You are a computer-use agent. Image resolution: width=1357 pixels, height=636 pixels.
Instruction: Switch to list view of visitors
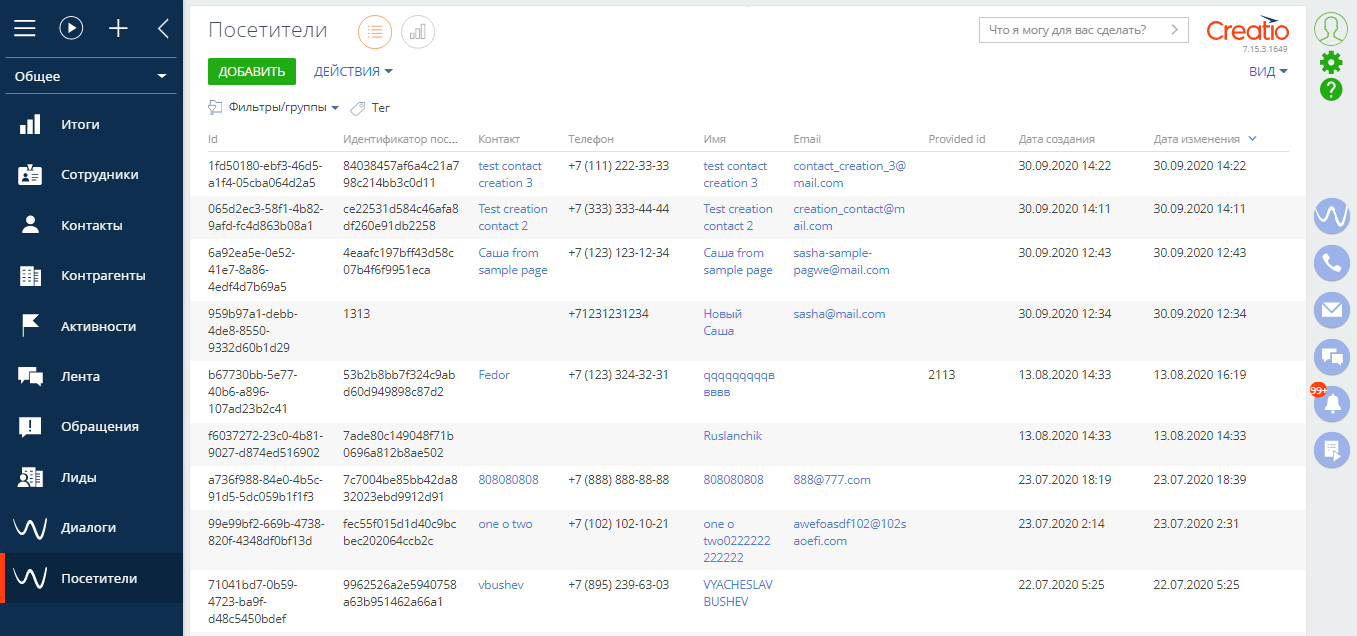pos(375,32)
